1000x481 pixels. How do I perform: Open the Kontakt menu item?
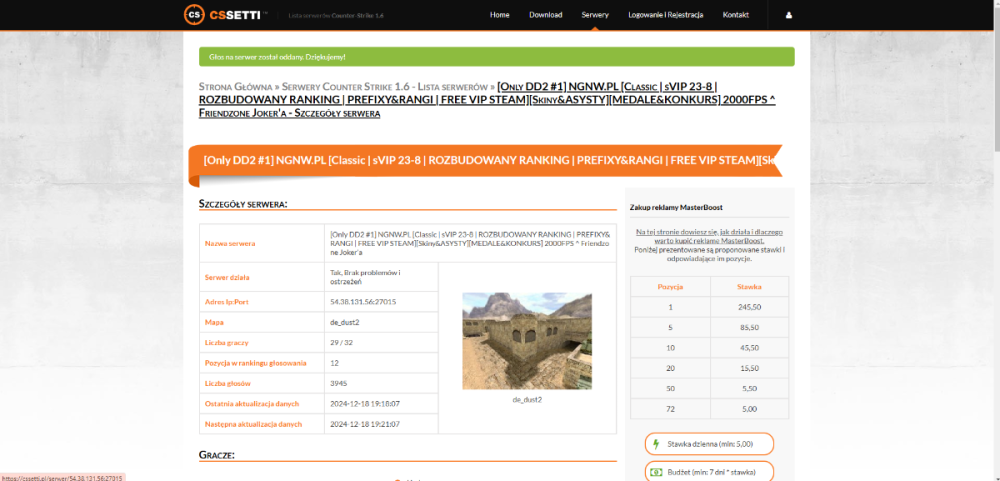735,15
